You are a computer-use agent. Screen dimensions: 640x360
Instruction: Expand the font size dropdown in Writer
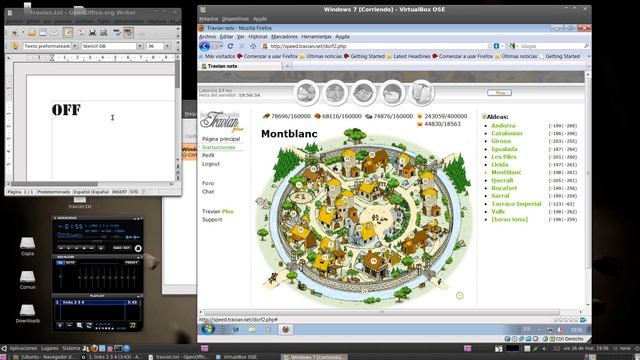(x=167, y=46)
